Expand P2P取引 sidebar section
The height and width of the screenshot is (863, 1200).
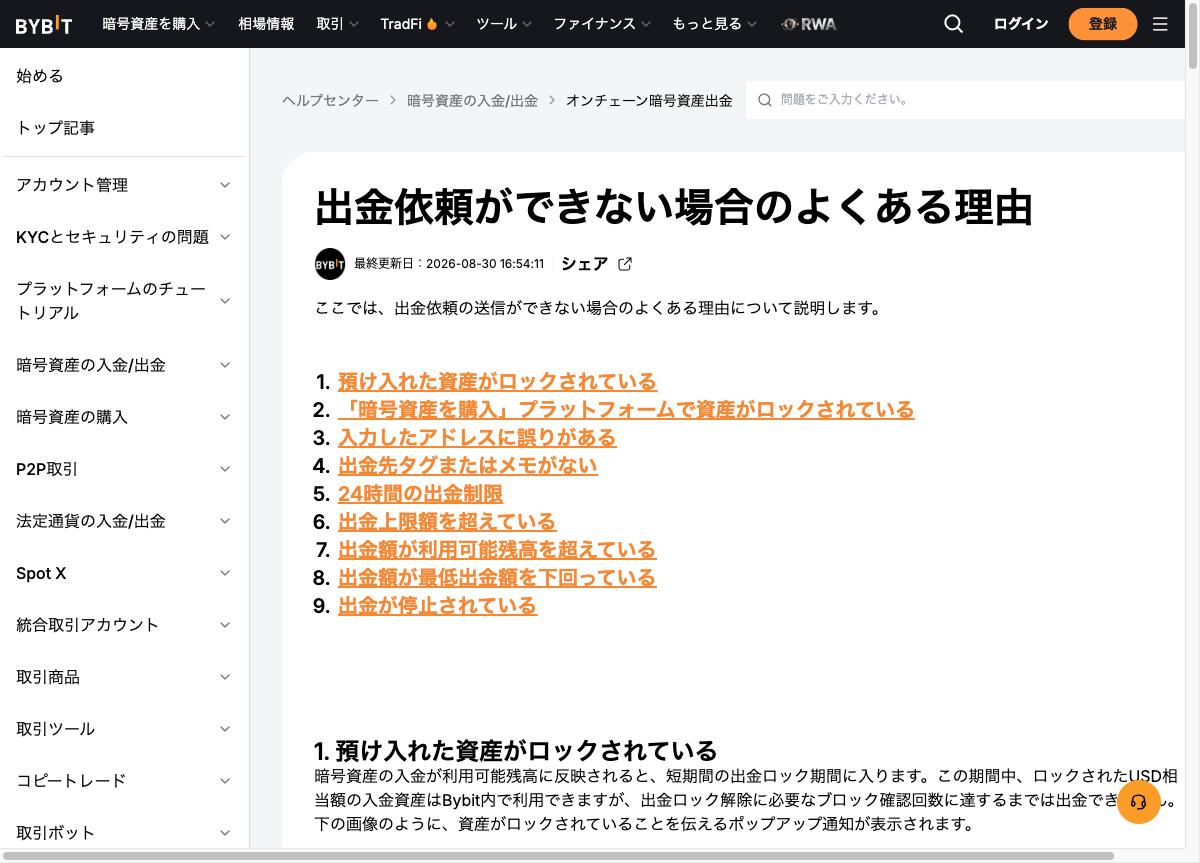pos(124,469)
